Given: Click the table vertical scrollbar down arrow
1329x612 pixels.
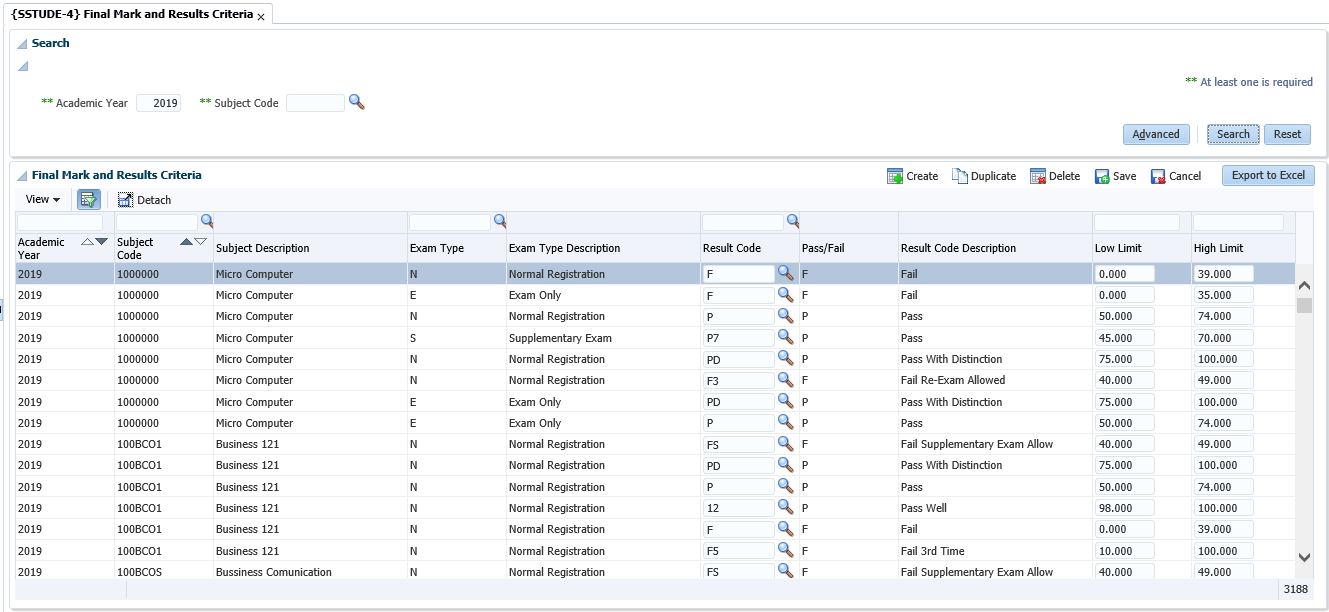Looking at the screenshot, I should pyautogui.click(x=1304, y=557).
